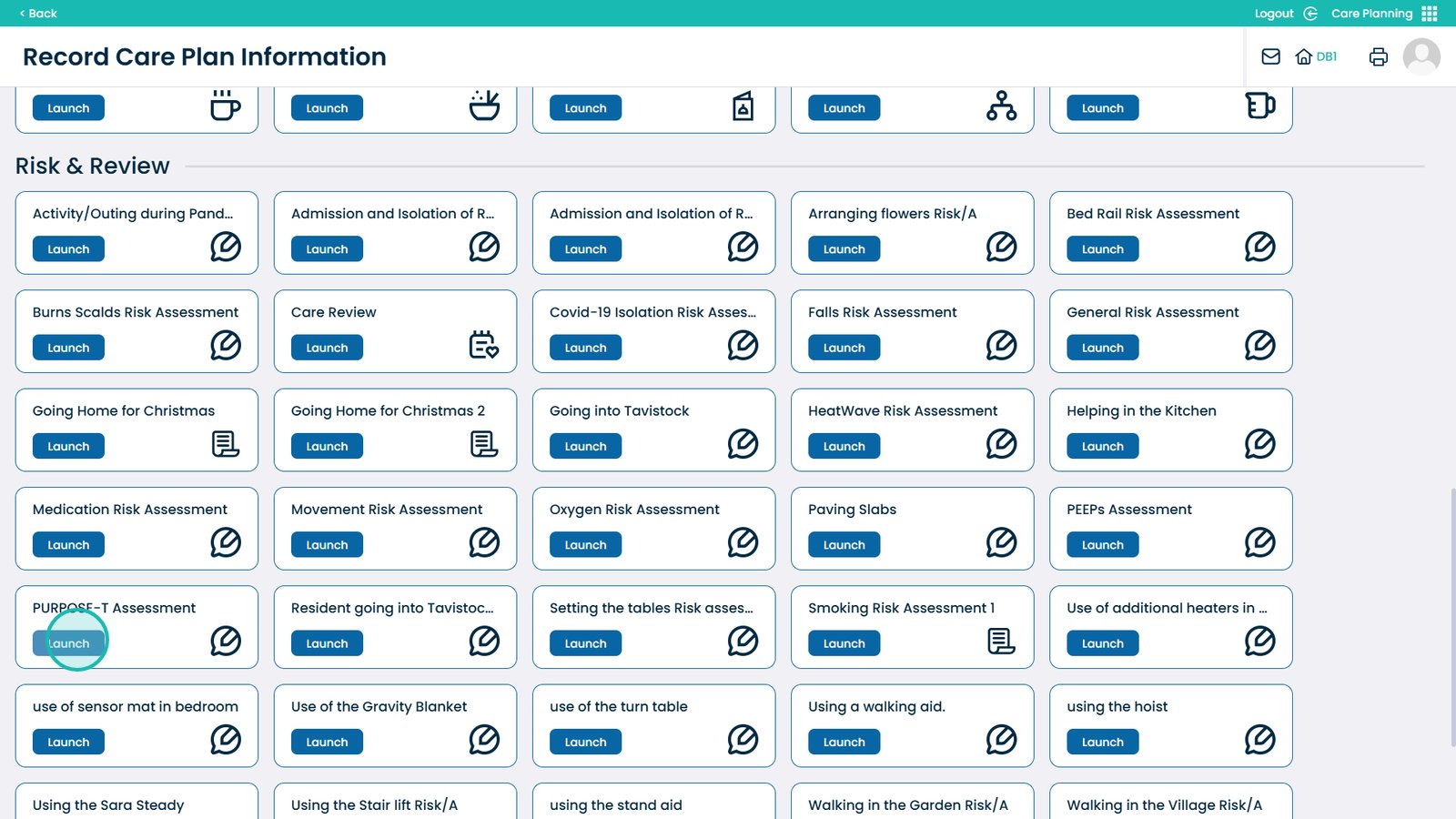Open the mail envelope icon in header
This screenshot has width=1456, height=819.
1270,56
